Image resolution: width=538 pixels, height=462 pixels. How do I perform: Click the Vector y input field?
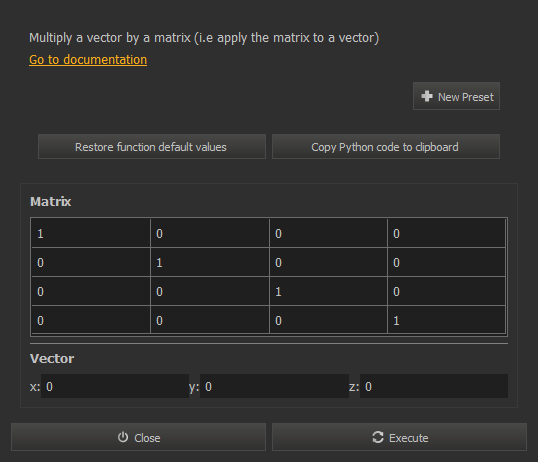pyautogui.click(x=274, y=386)
